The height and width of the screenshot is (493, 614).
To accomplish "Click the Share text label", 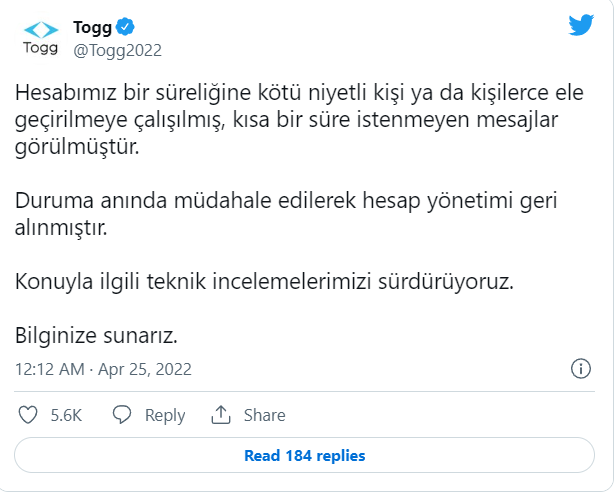I will (265, 415).
